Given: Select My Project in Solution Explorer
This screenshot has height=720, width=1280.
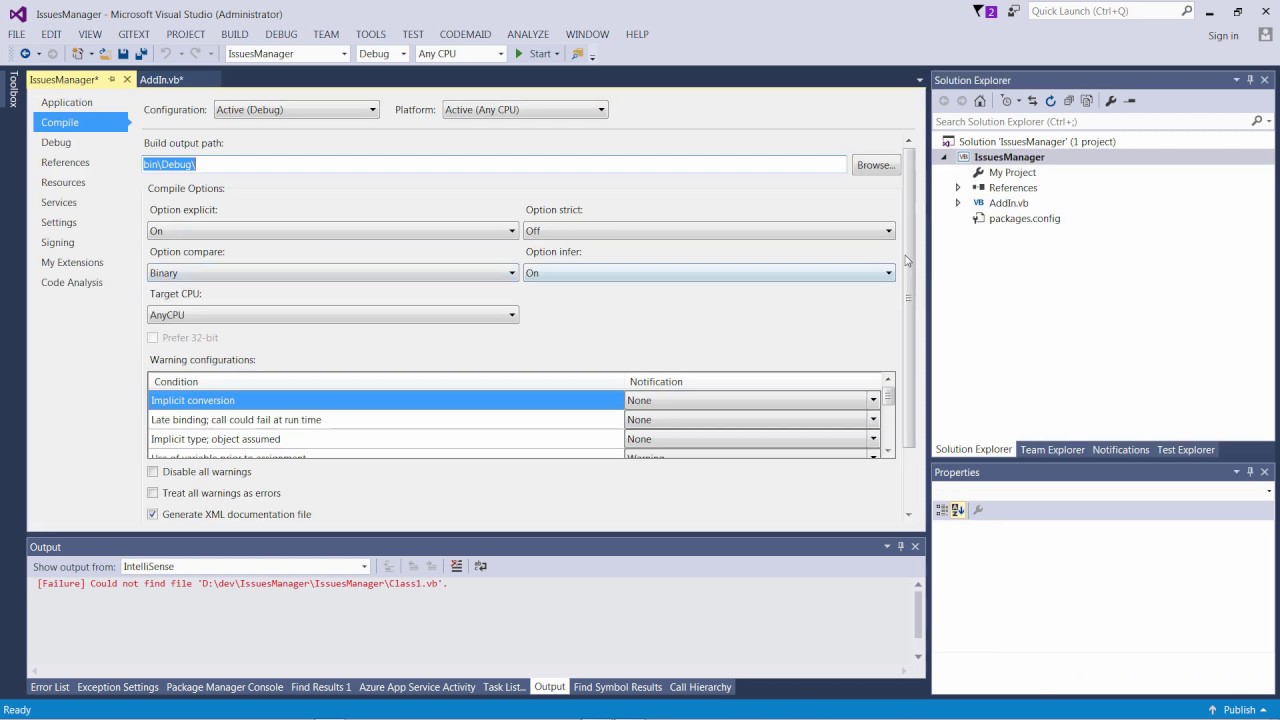Looking at the screenshot, I should 1012,172.
